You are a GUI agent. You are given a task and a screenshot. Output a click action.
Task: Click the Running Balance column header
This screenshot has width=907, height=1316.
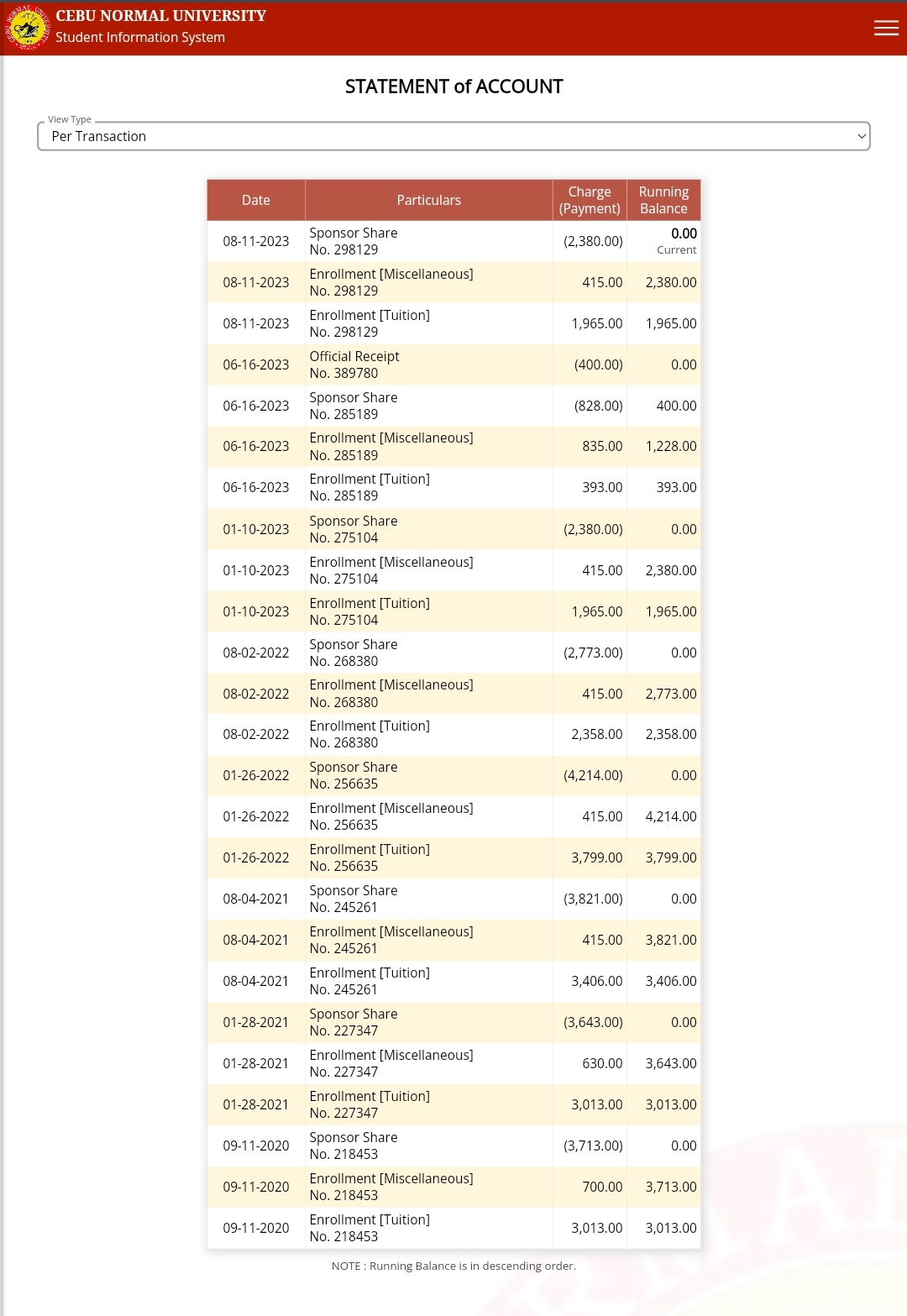pos(663,200)
